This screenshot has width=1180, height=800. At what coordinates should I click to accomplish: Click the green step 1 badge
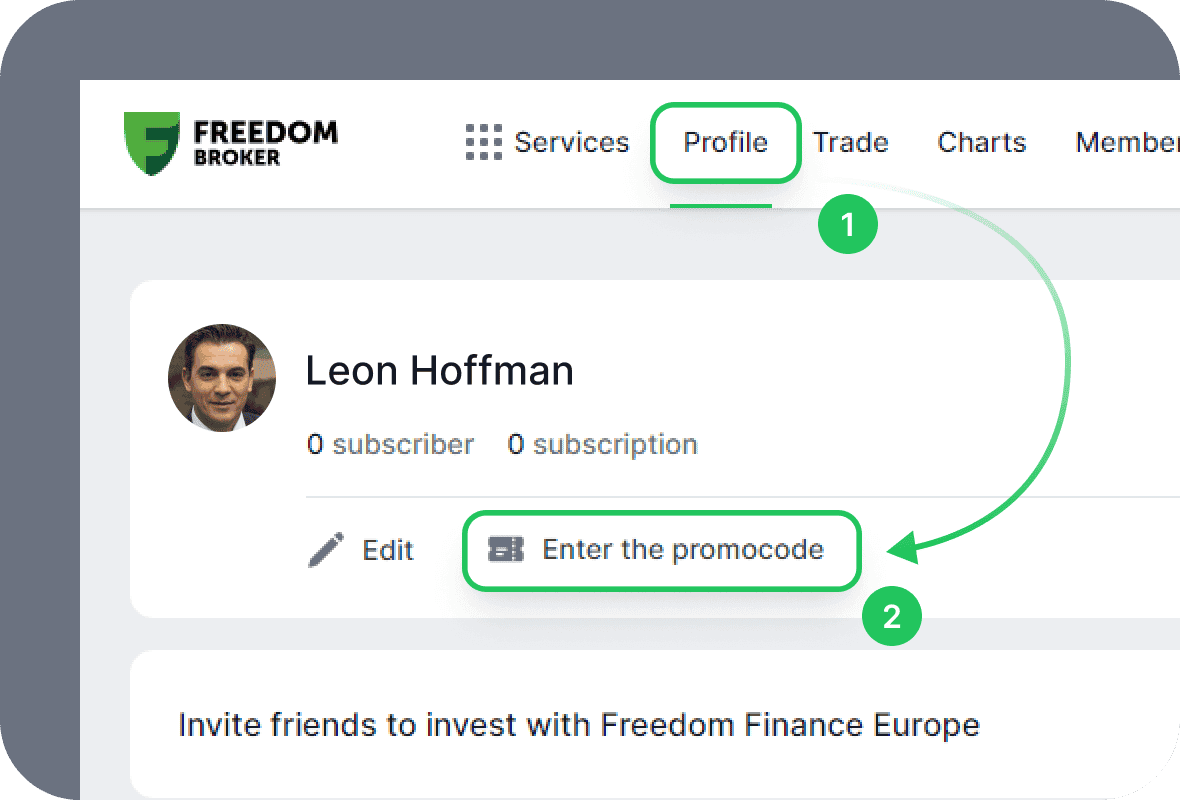tap(848, 224)
